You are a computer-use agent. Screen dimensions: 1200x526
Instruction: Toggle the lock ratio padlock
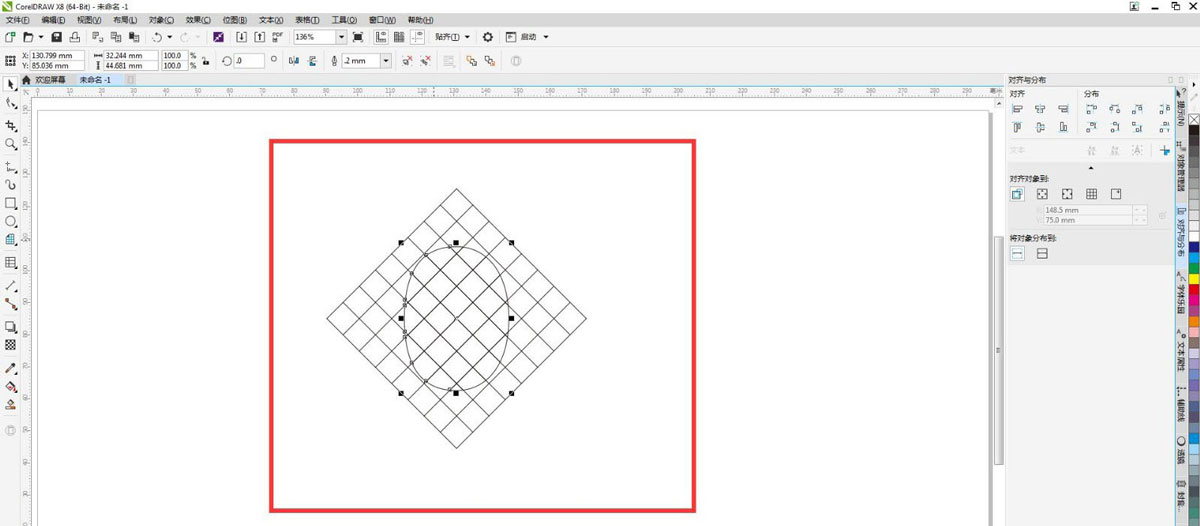205,61
